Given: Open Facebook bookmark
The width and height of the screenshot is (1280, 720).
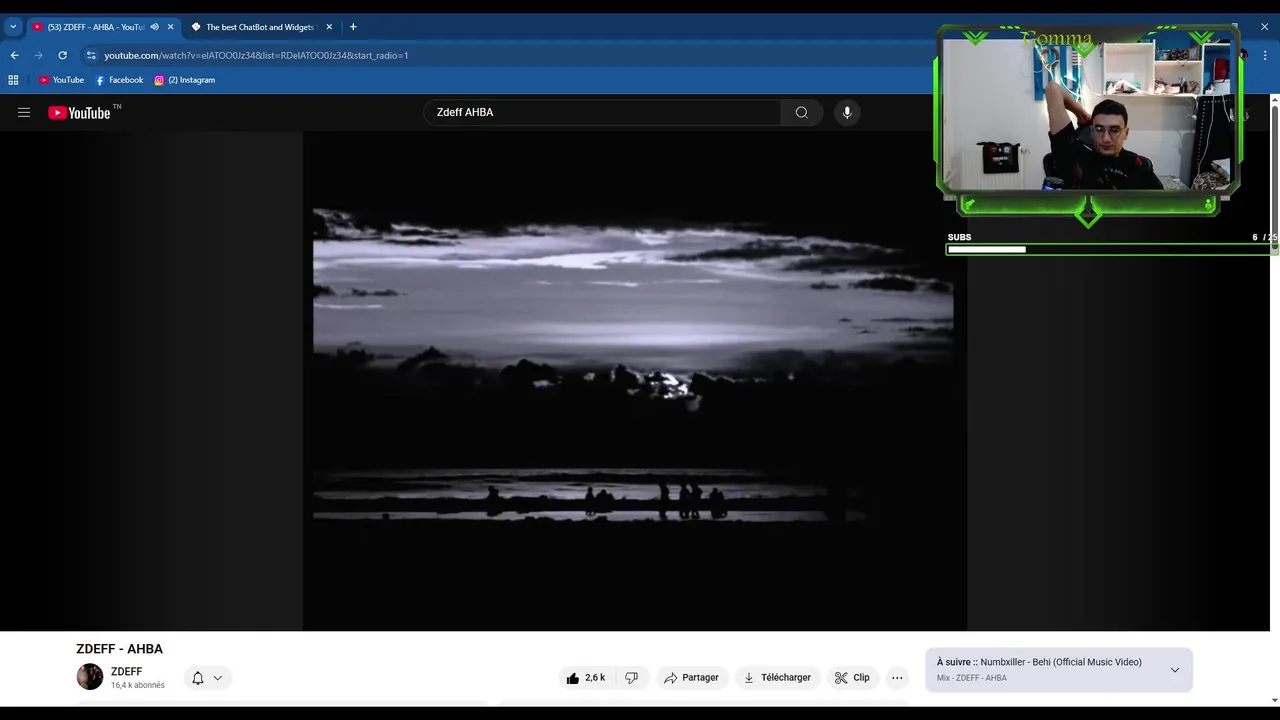Looking at the screenshot, I should (119, 80).
